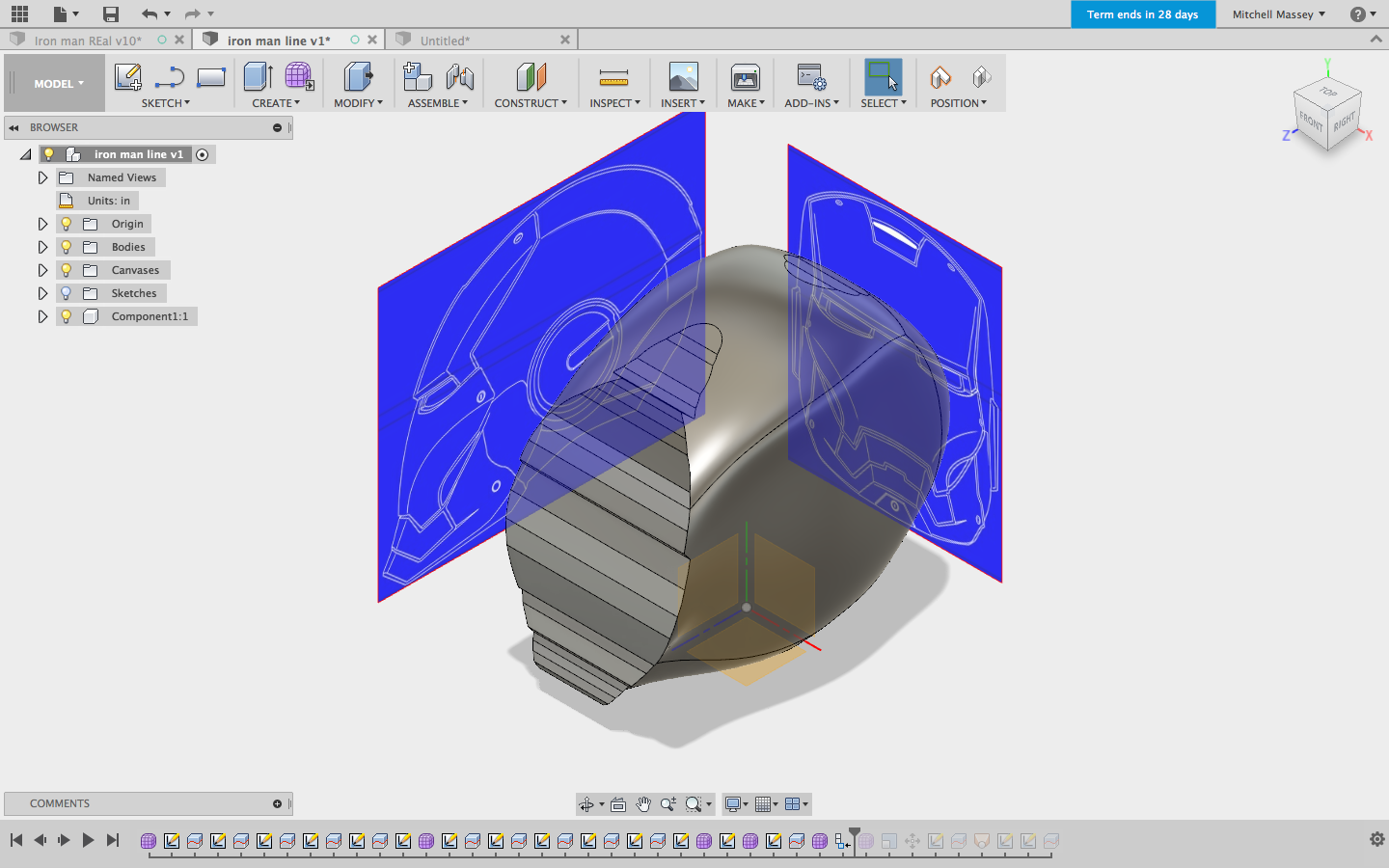The image size is (1389, 868).
Task: Open the INSPECT menu
Action: pyautogui.click(x=614, y=103)
